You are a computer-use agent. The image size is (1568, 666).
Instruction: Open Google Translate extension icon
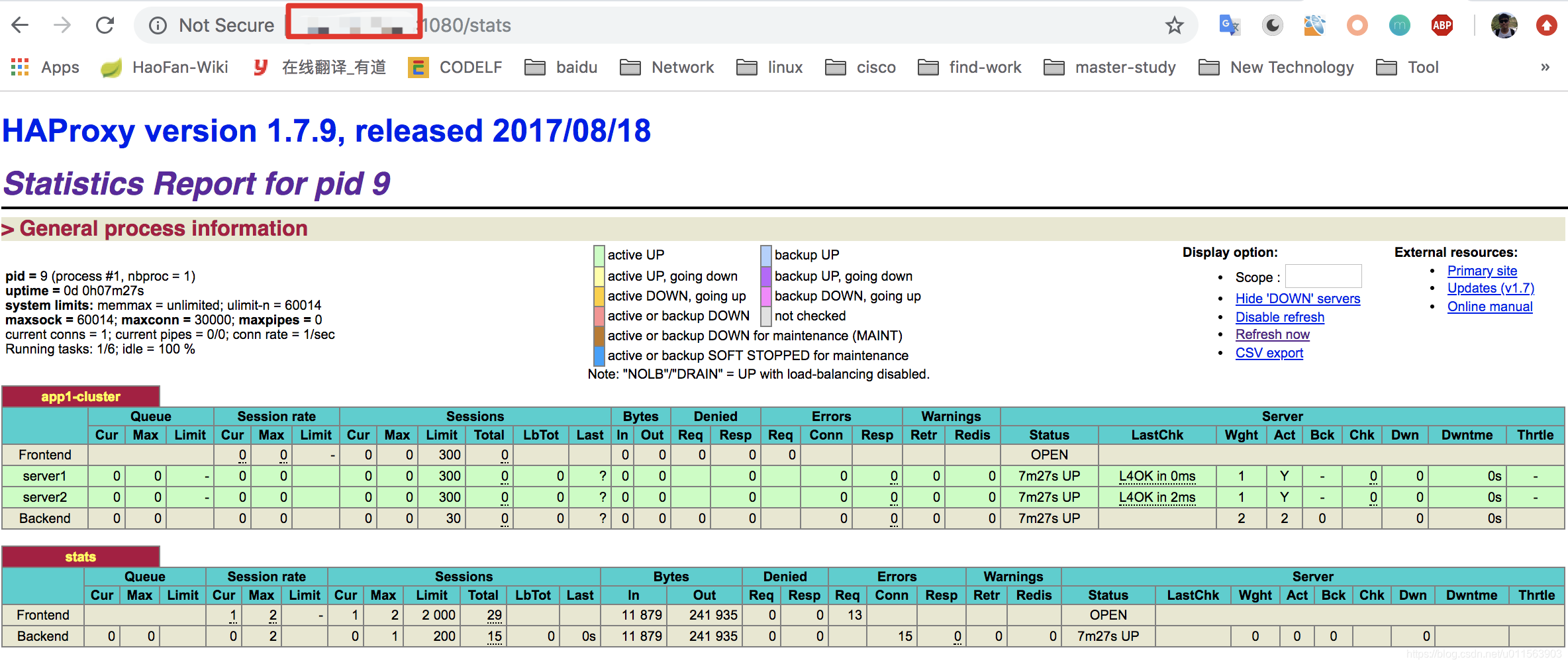pos(1230,25)
